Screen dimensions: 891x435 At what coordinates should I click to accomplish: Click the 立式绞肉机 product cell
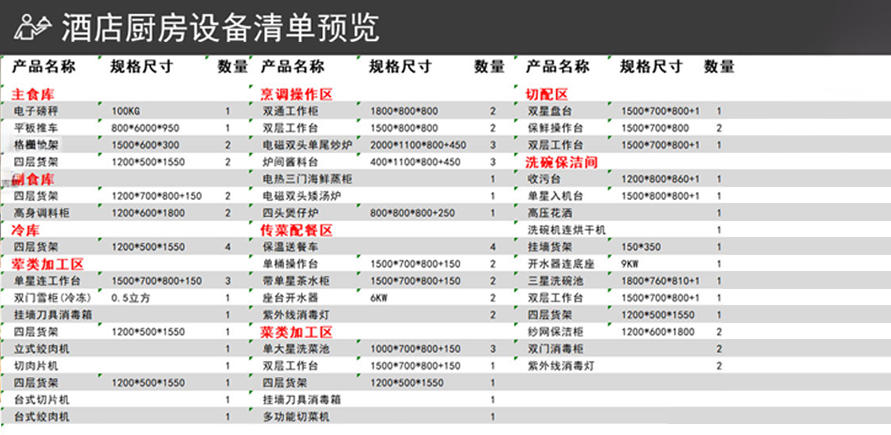pyautogui.click(x=41, y=349)
